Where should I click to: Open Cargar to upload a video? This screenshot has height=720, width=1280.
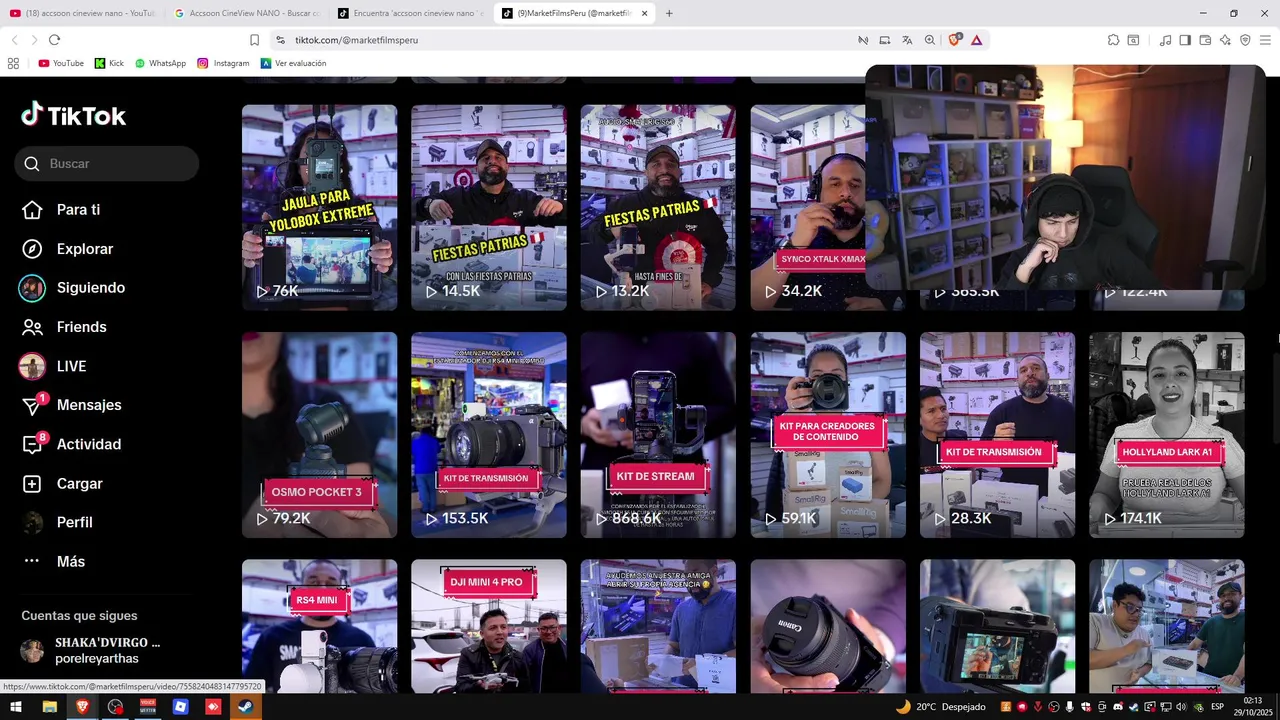coord(62,484)
